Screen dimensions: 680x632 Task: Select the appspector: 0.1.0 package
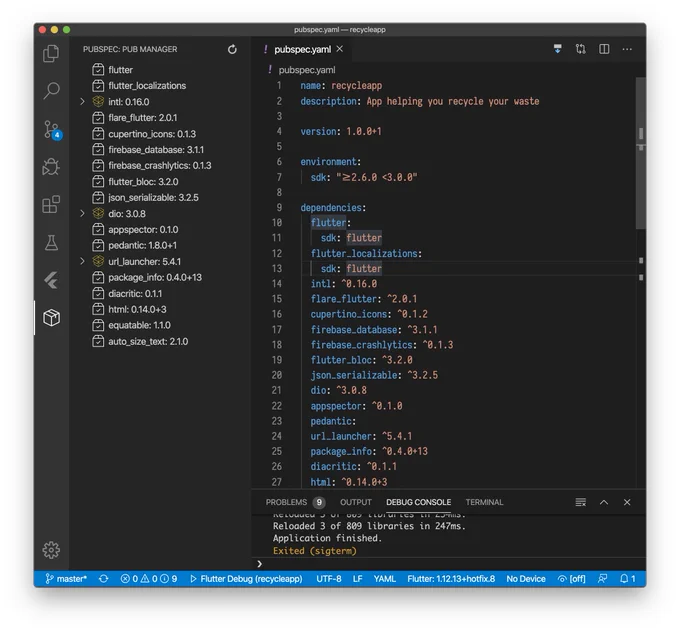[x=160, y=229]
